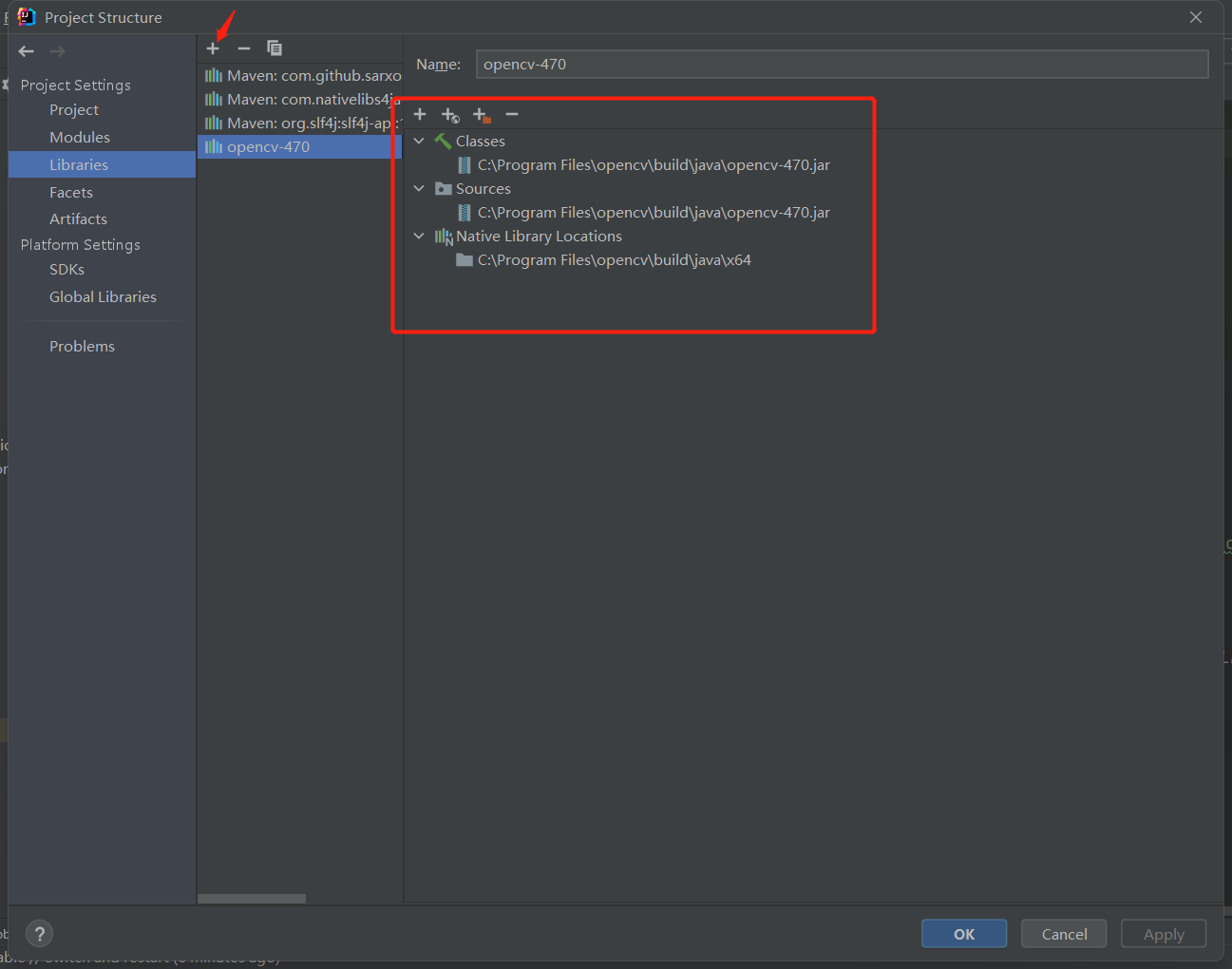Screen dimensions: 1232x969
Task: Click the back navigation arrow
Action: click(26, 50)
